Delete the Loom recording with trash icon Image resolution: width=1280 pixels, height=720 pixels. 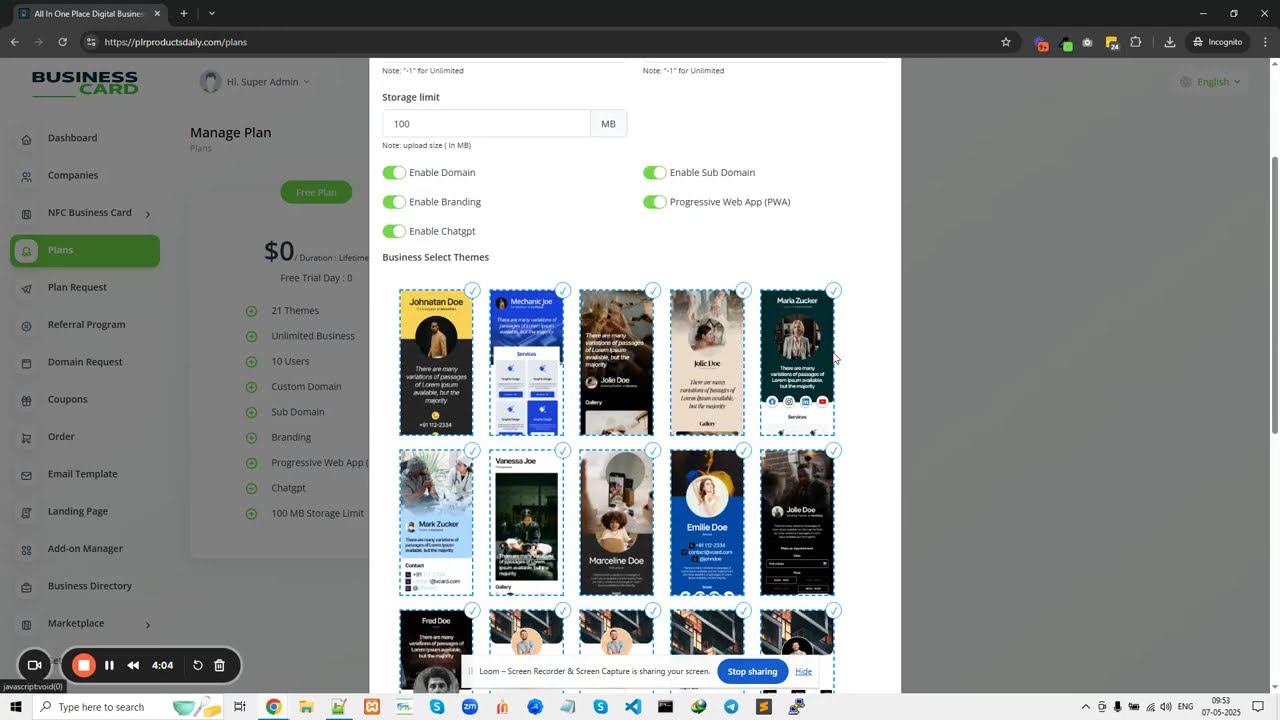(x=220, y=665)
